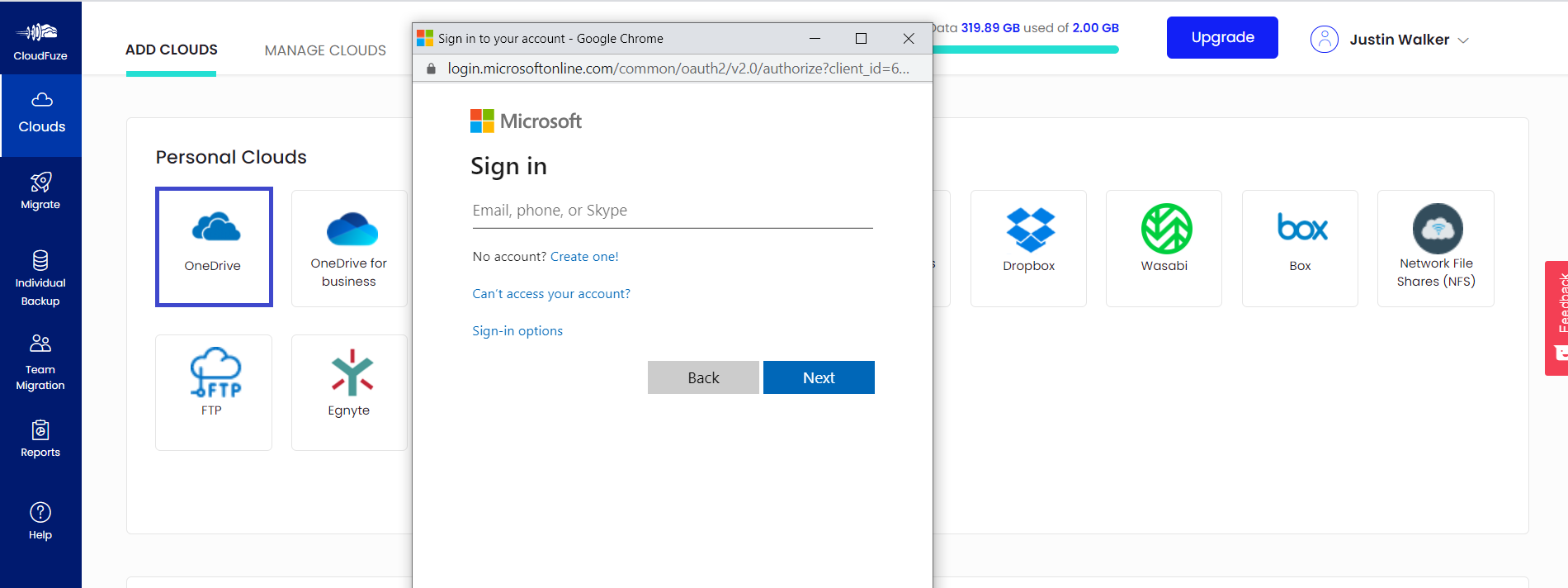Open Reports in the sidebar
Screen dimensions: 1568x588
click(x=40, y=439)
